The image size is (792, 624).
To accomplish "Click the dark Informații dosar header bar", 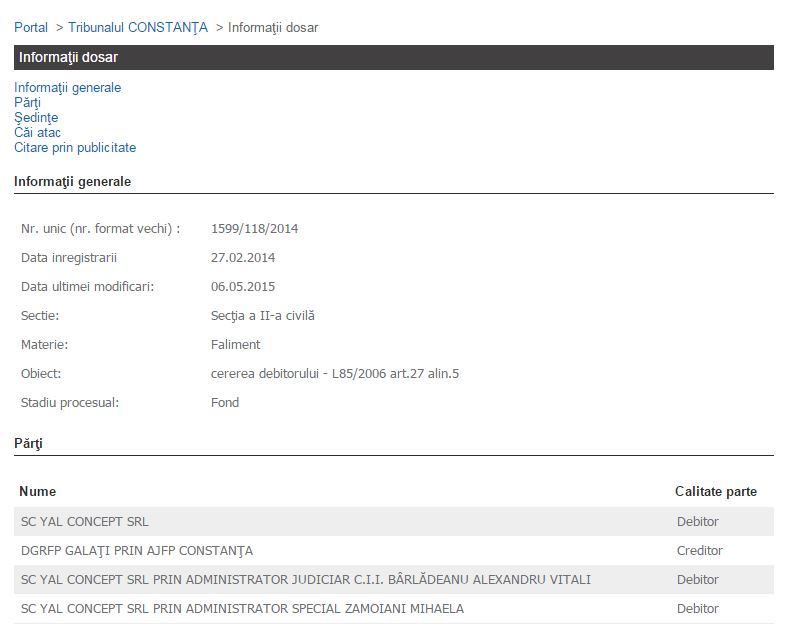I will 394,58.
